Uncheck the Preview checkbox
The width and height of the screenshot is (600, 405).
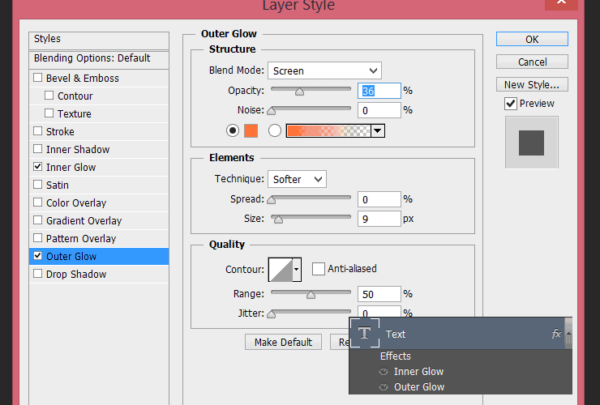point(511,104)
